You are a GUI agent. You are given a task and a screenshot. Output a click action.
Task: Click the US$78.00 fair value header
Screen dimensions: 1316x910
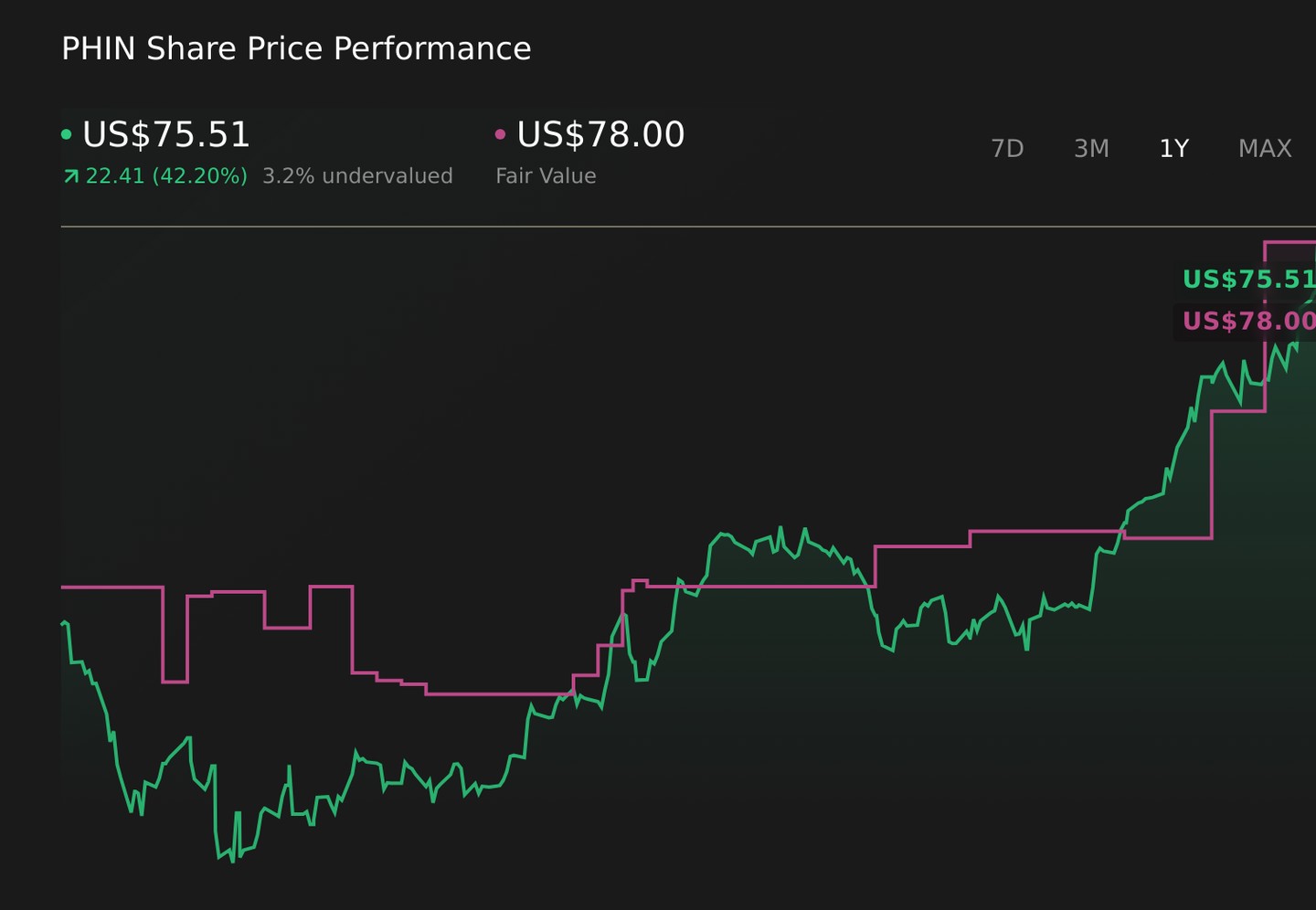pyautogui.click(x=600, y=134)
